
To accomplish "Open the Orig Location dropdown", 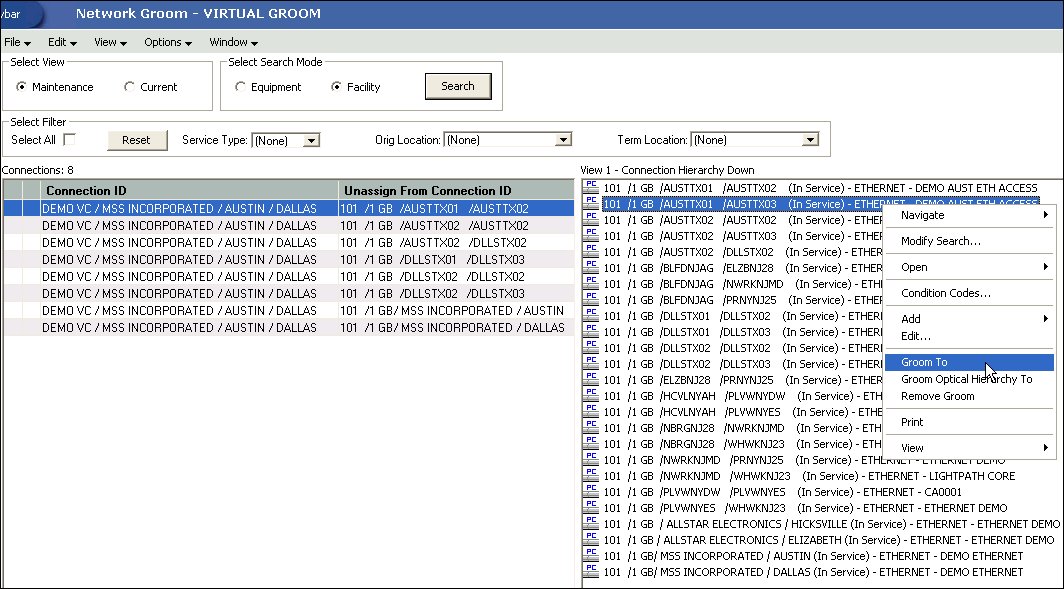I will [561, 140].
